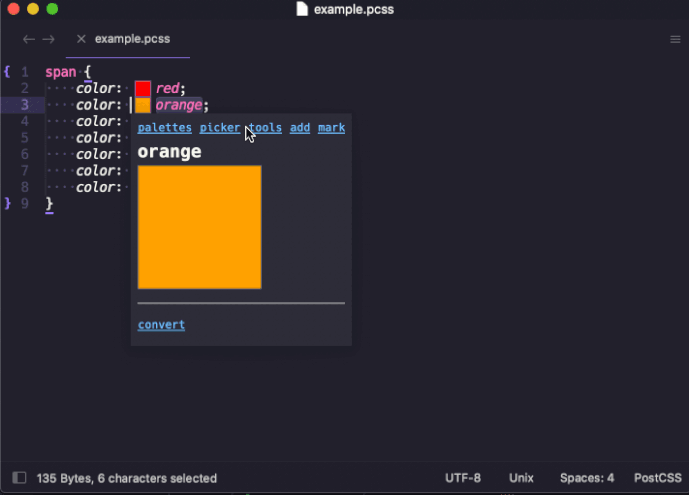Close the example.pcss tab
Image resolution: width=689 pixels, height=495 pixels.
point(81,39)
